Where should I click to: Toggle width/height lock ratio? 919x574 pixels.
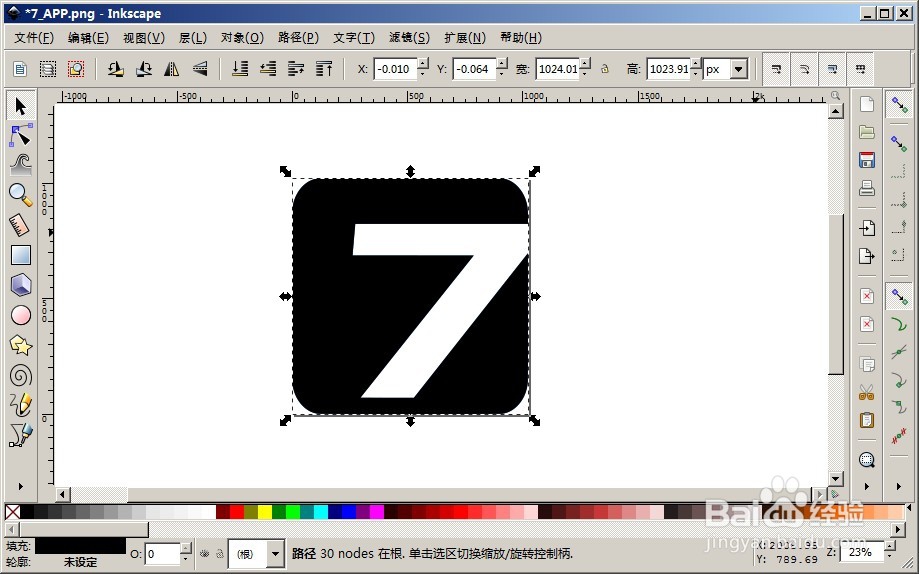pos(605,69)
